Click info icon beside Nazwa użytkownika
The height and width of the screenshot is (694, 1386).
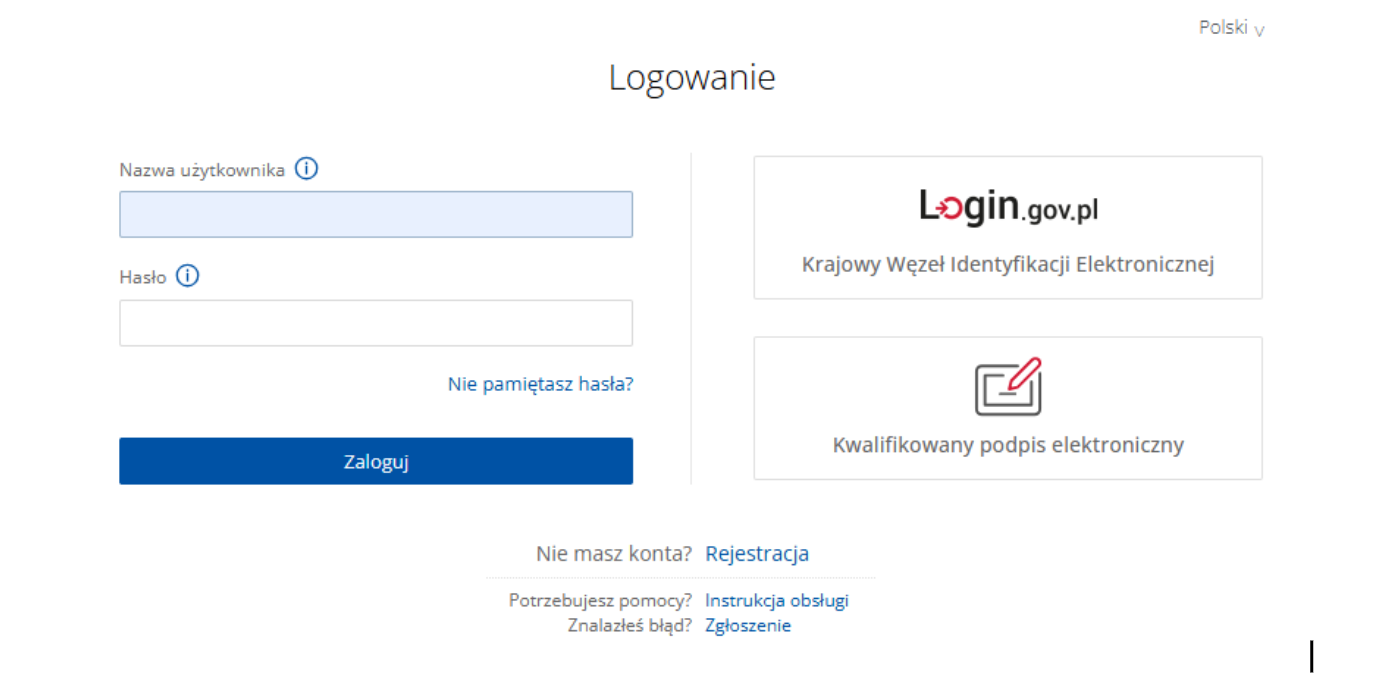click(x=307, y=169)
